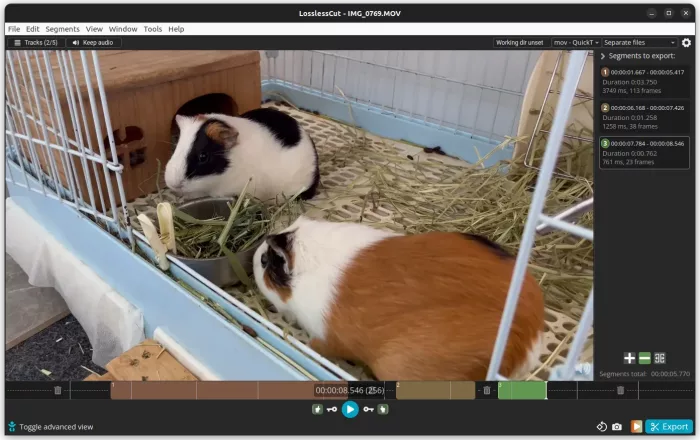Screen dimensions: 700x440
Task: Toggle the orange export mode button next to Export
Action: [x=635, y=427]
